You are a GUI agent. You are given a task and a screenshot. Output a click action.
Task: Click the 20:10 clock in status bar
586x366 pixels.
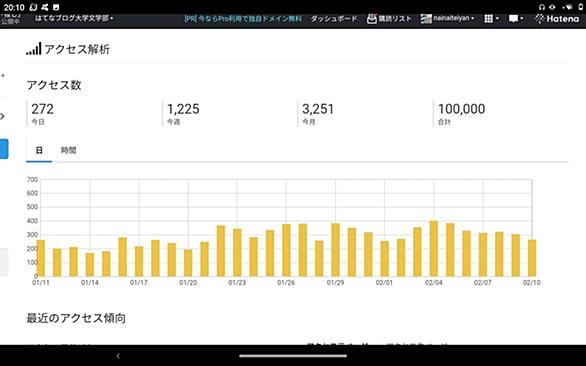coord(14,7)
